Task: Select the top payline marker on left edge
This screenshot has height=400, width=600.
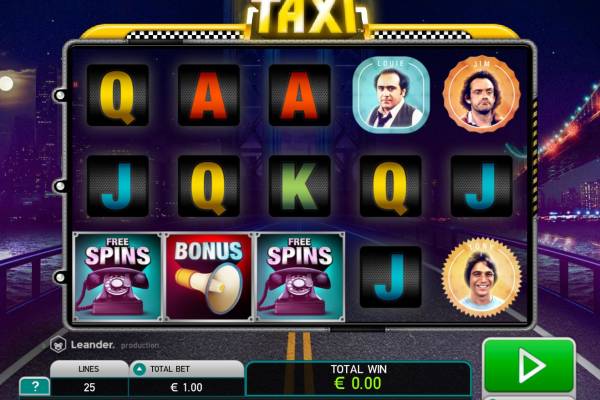Action: coord(60,95)
